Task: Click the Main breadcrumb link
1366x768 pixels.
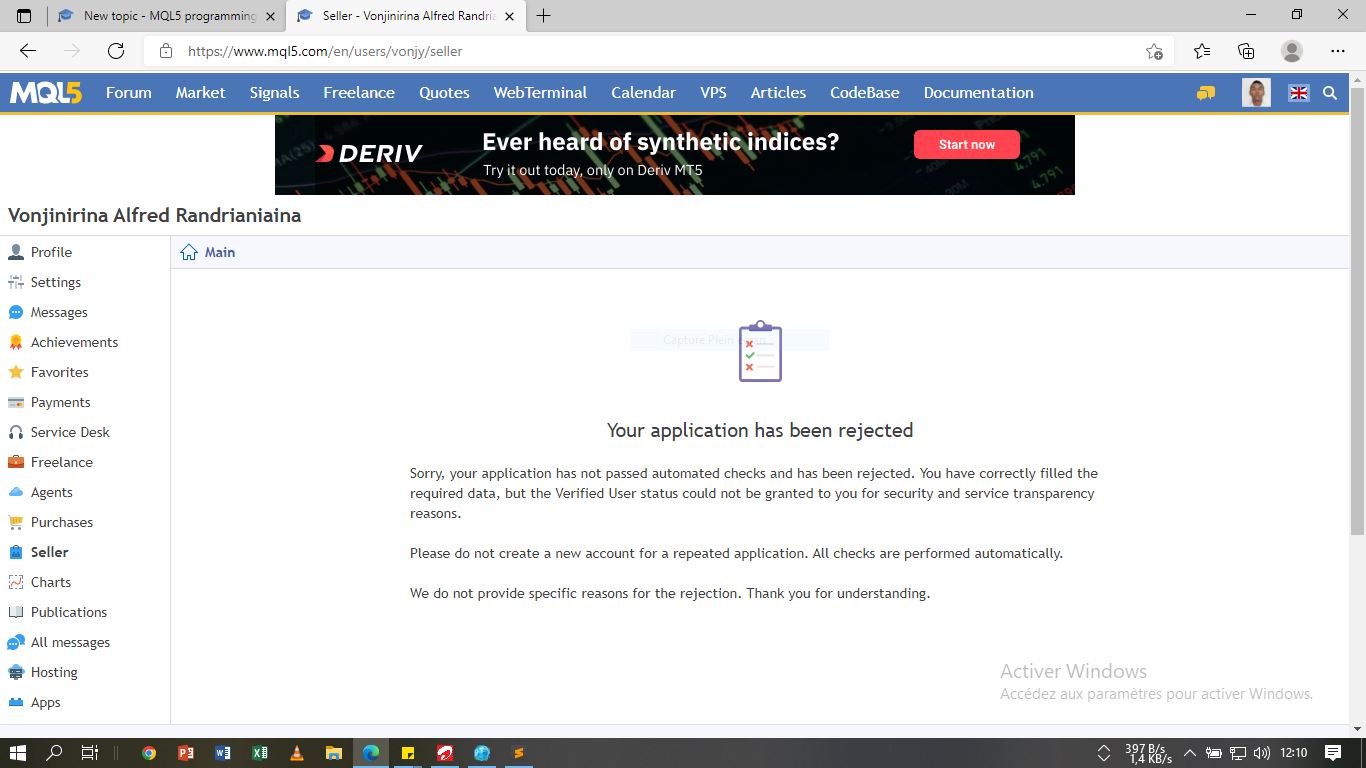Action: click(x=220, y=252)
